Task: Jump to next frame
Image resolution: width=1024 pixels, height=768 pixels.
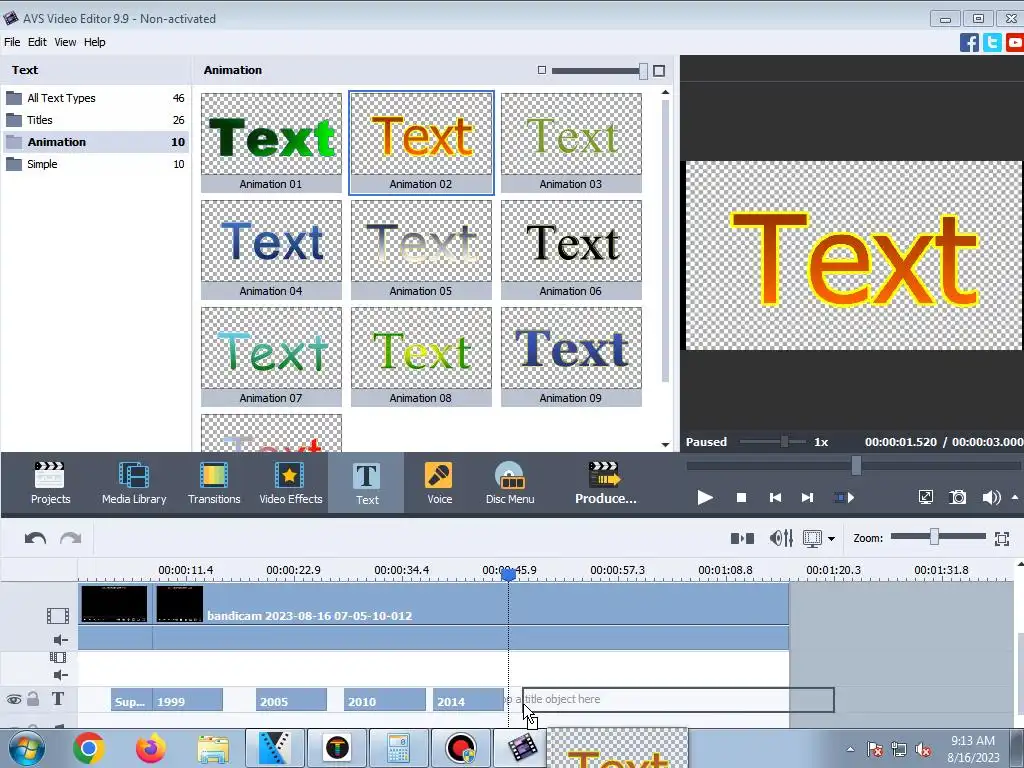Action: pos(808,498)
